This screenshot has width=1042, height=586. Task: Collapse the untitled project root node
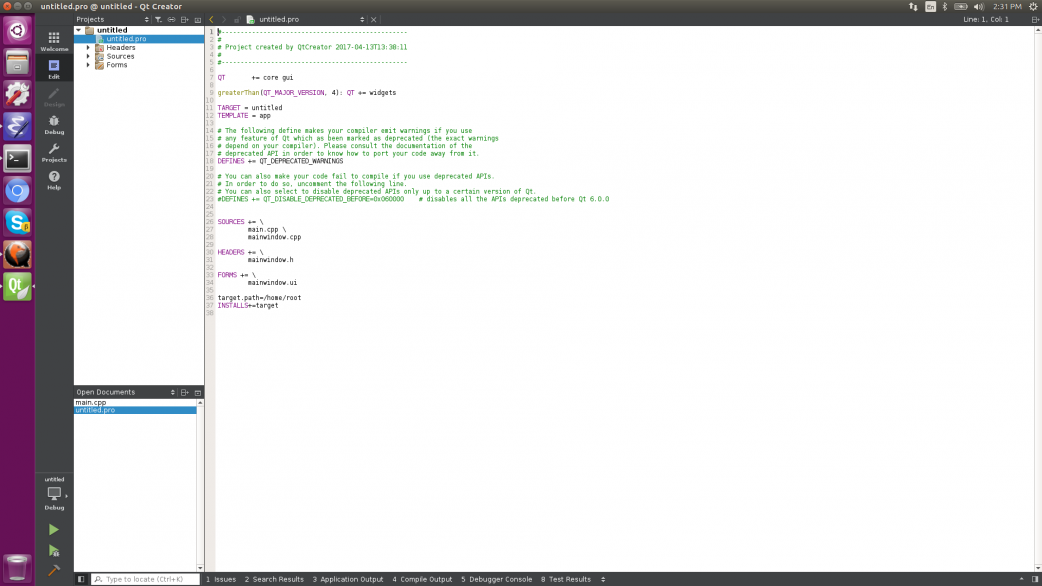[79, 30]
